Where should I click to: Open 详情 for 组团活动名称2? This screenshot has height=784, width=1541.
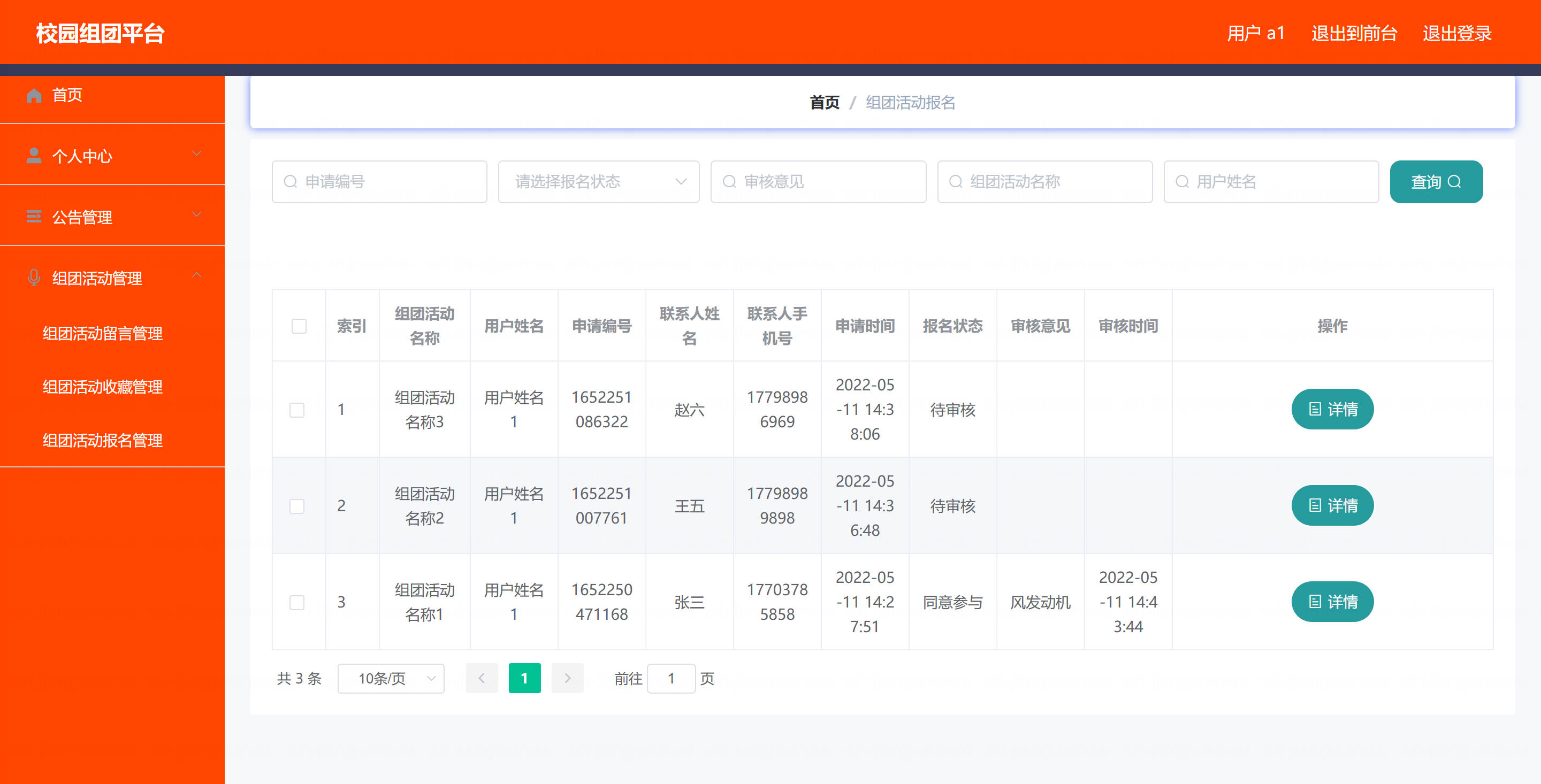1332,505
